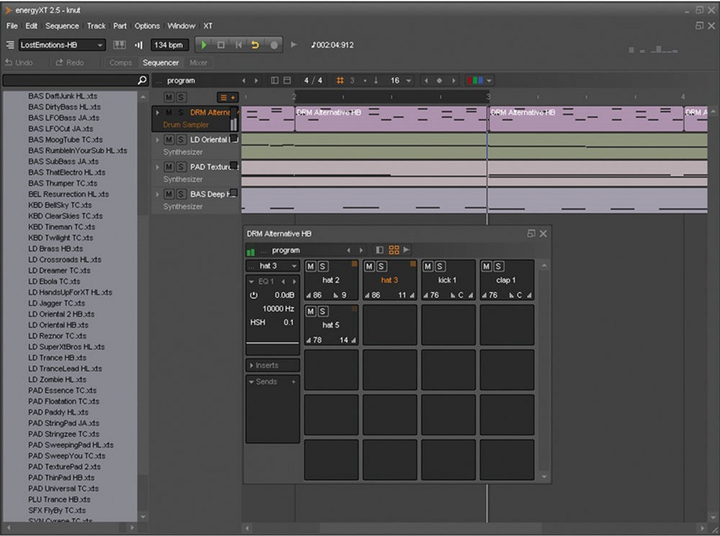Select PAD Essence TC.xts preset in browser
The height and width of the screenshot is (536, 720).
coord(62,390)
